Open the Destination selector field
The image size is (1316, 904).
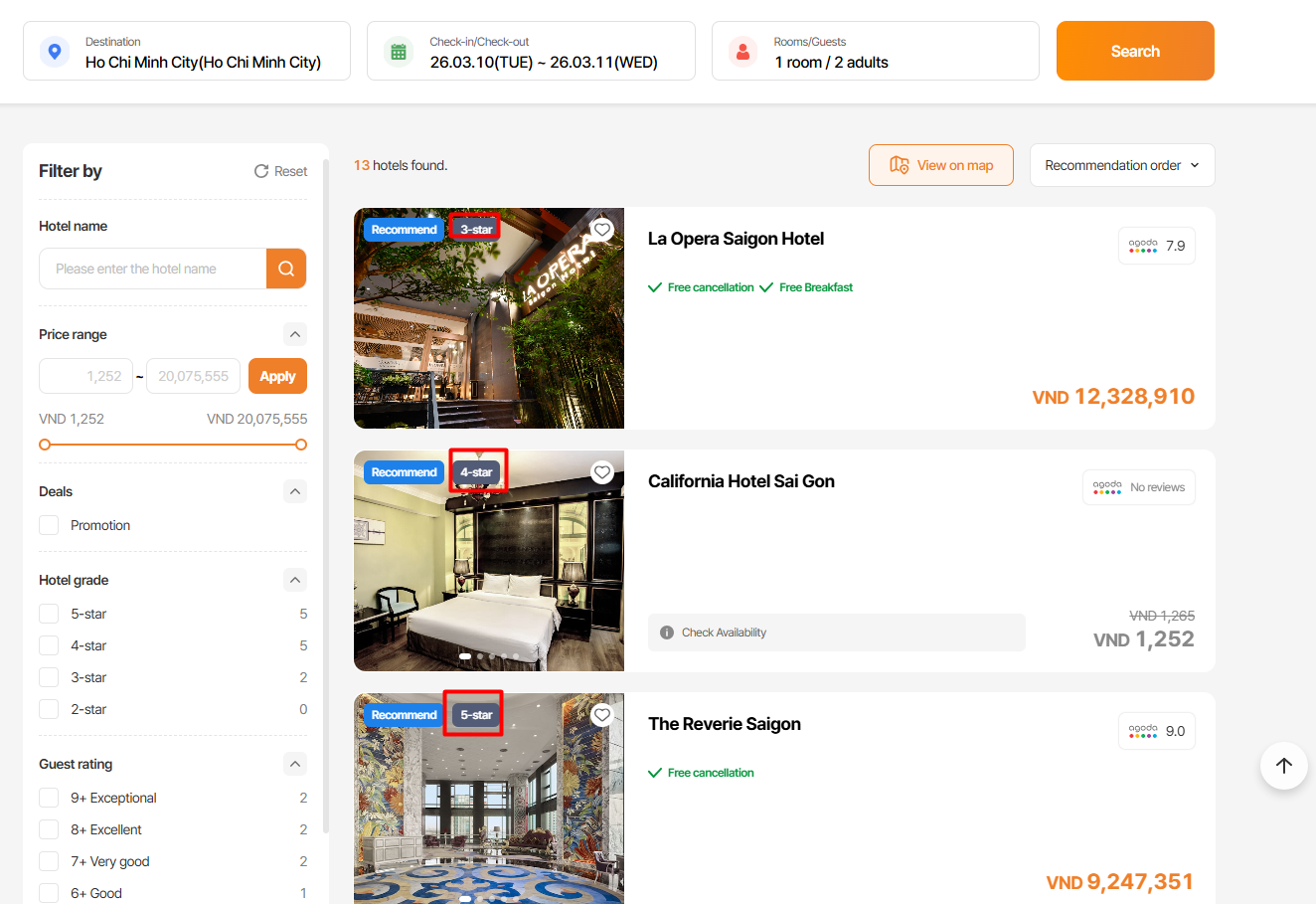click(187, 51)
